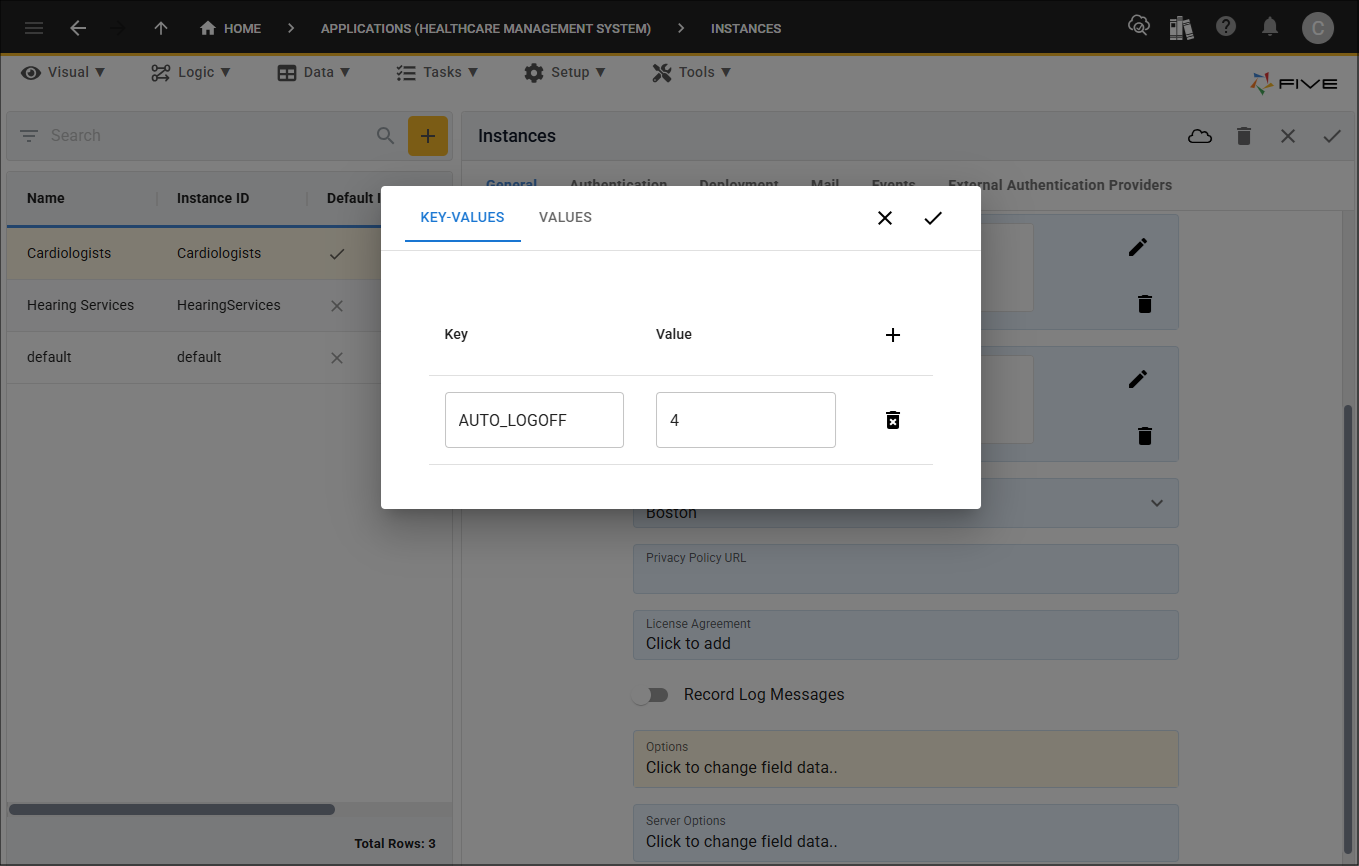Open the Setup menu
Image resolution: width=1359 pixels, height=866 pixels.
pyautogui.click(x=565, y=72)
